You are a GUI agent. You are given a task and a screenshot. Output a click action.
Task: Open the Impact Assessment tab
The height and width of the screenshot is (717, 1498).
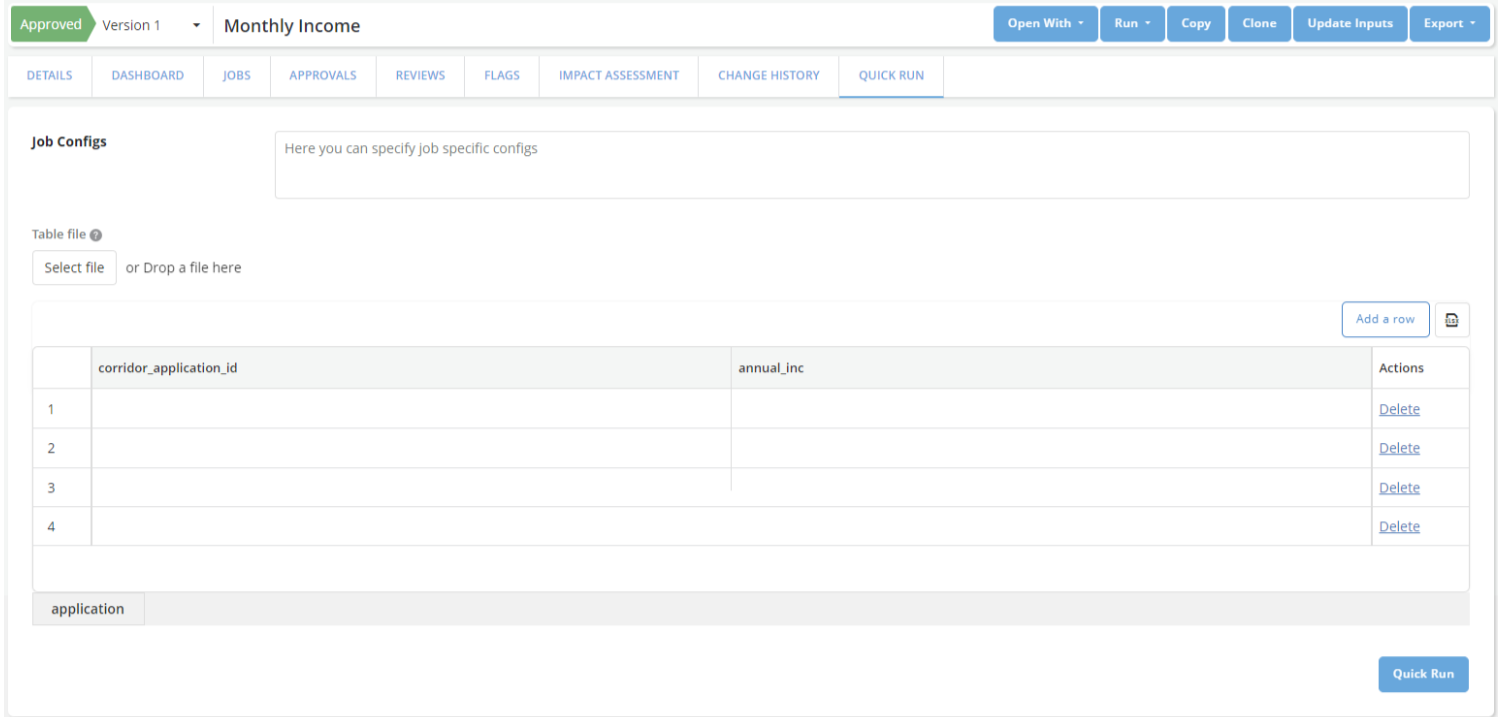[x=618, y=76]
